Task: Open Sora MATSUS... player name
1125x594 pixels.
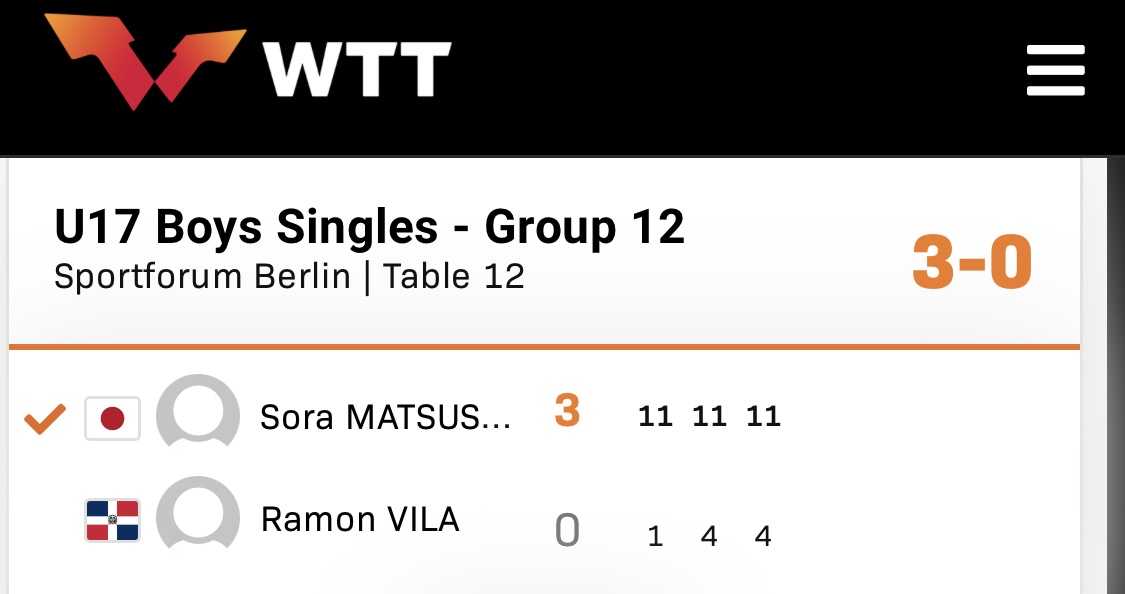Action: 385,417
